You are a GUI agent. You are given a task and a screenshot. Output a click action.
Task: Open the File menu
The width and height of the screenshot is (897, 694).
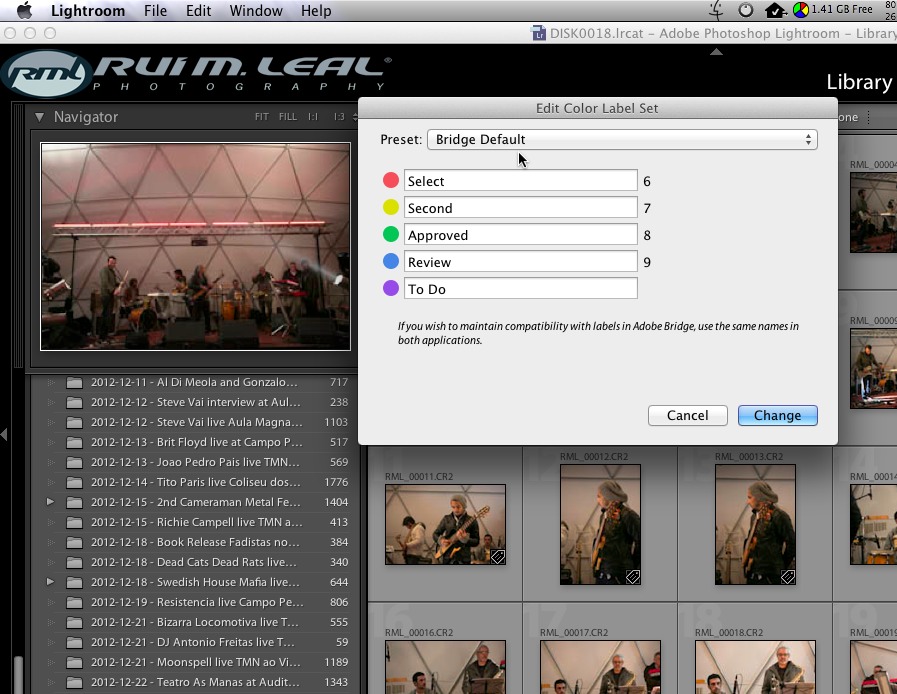coord(155,10)
